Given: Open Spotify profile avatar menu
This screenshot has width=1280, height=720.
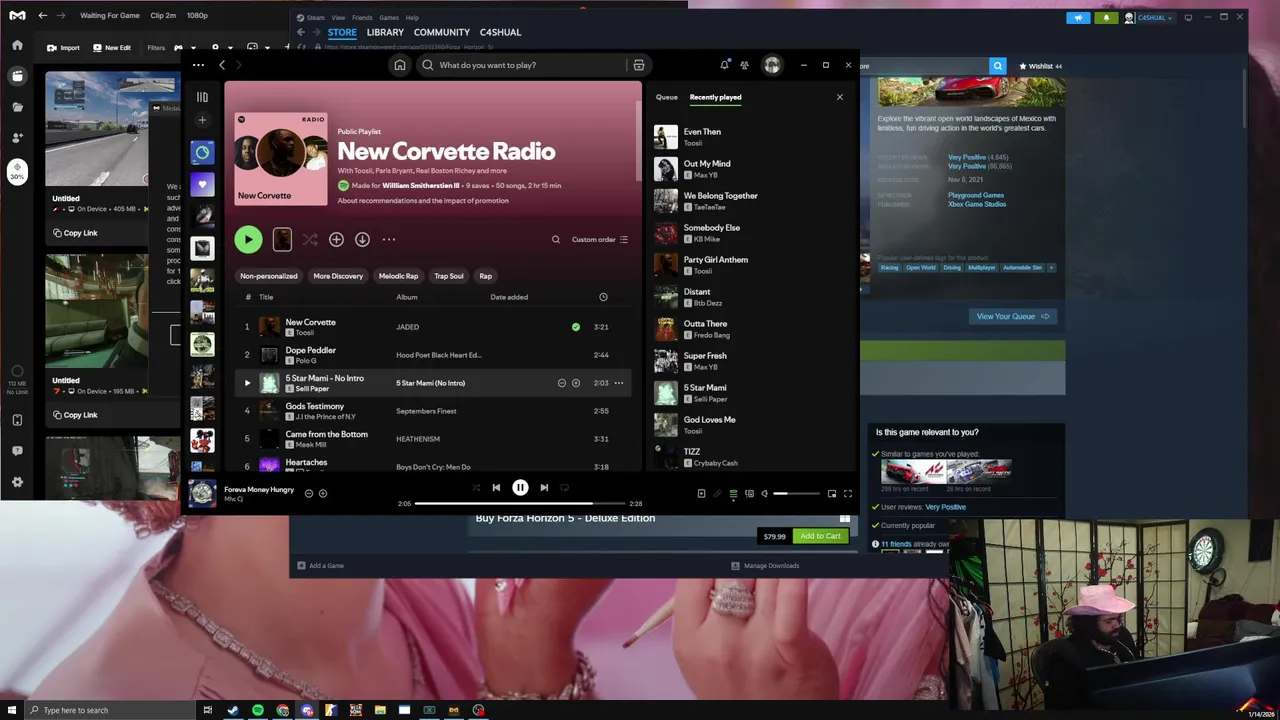Looking at the screenshot, I should 772,65.
